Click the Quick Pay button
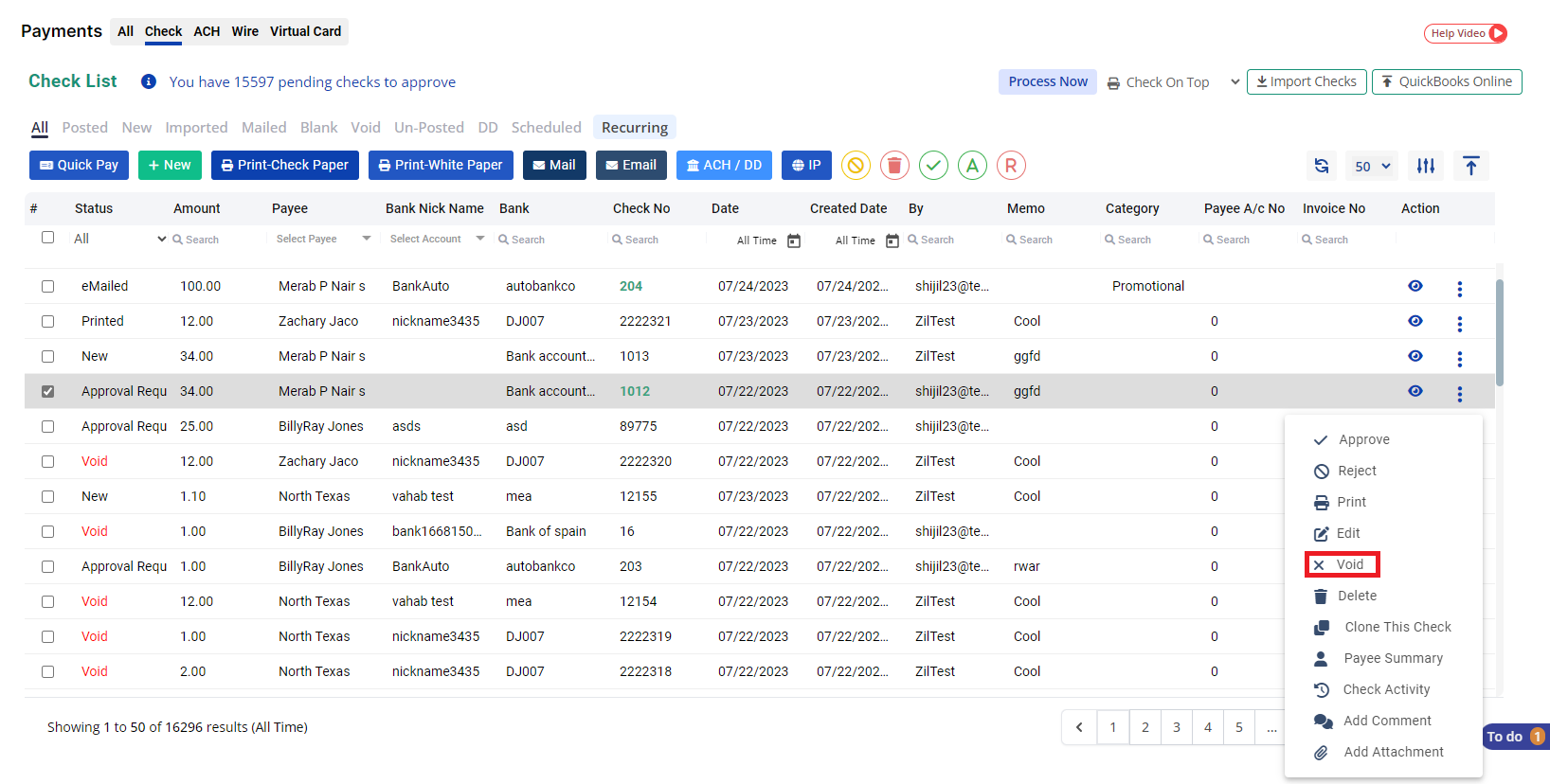 point(79,165)
